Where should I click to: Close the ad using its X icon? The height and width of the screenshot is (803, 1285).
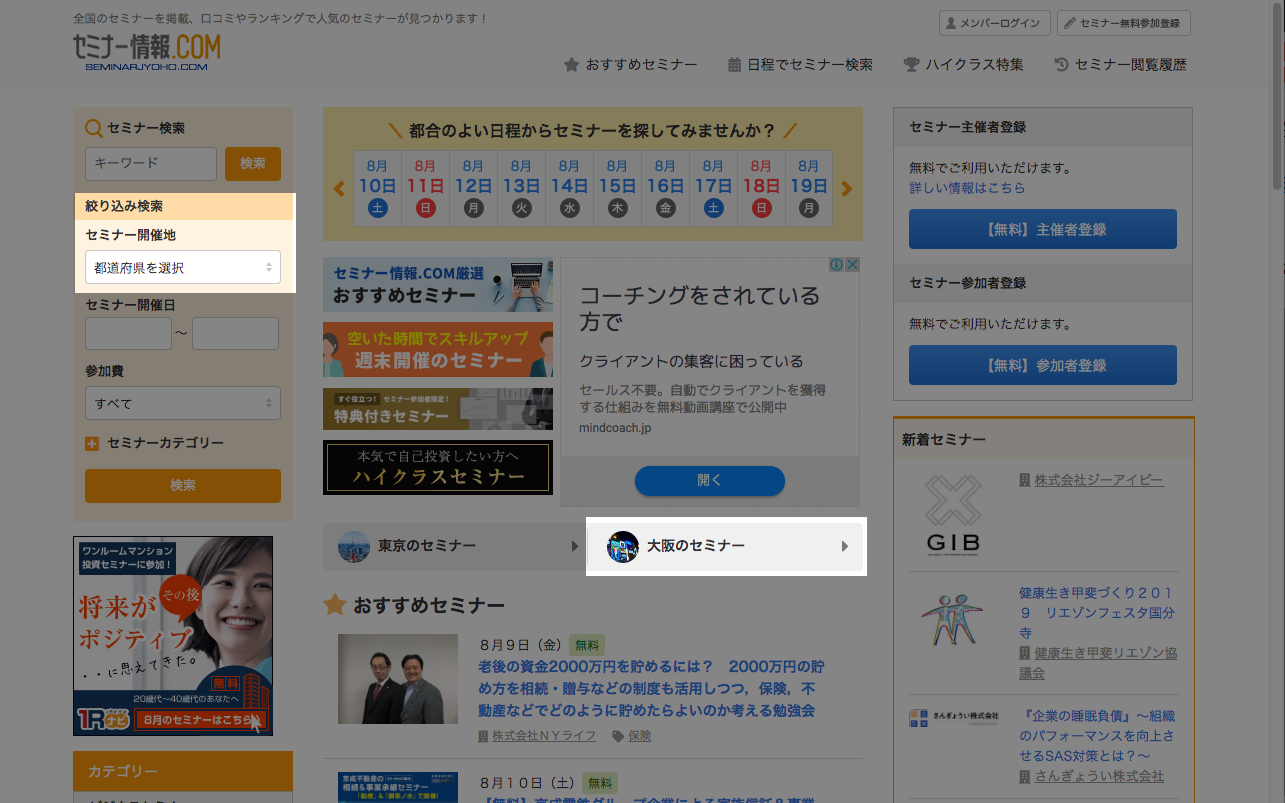[852, 265]
